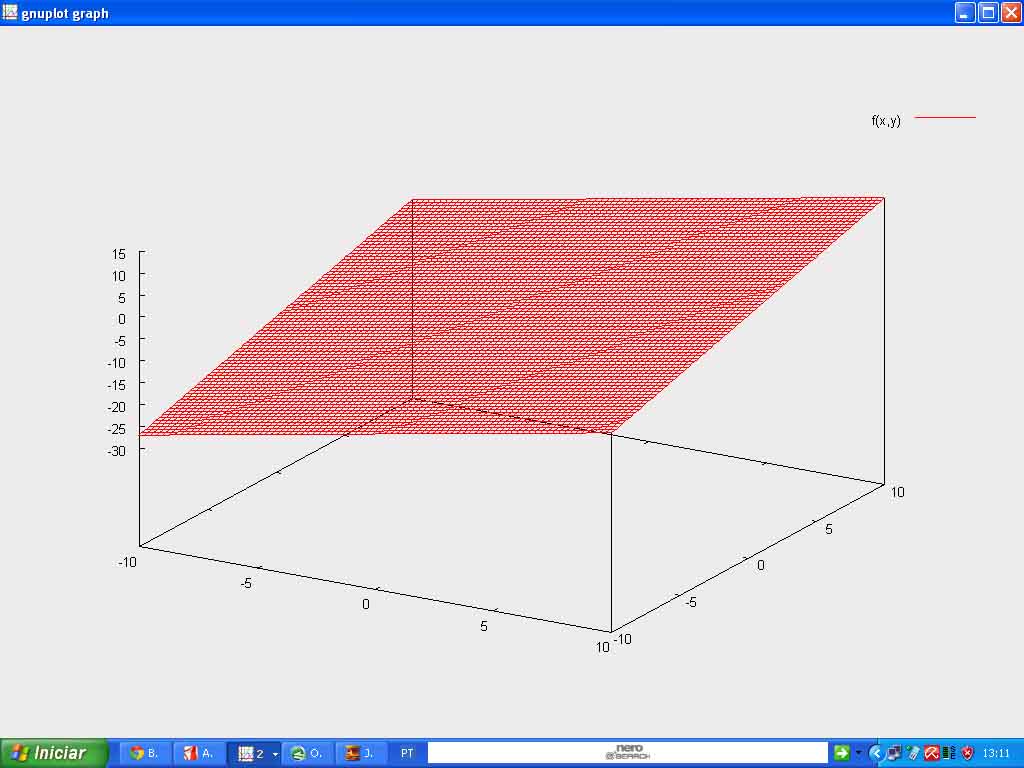Click the display/network icon in the tray
1024x768 pixels.
[895, 752]
